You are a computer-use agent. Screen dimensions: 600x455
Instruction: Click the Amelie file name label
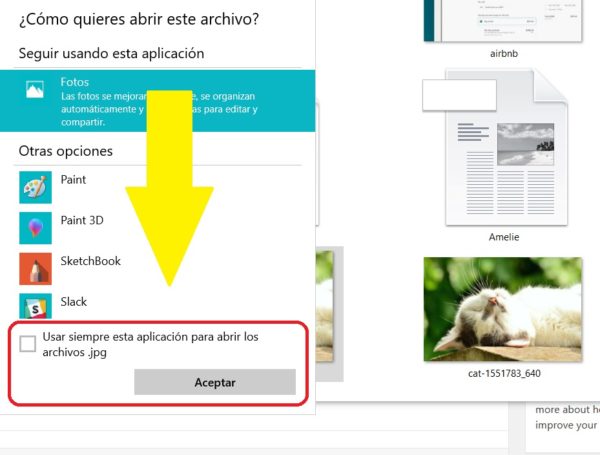(503, 237)
